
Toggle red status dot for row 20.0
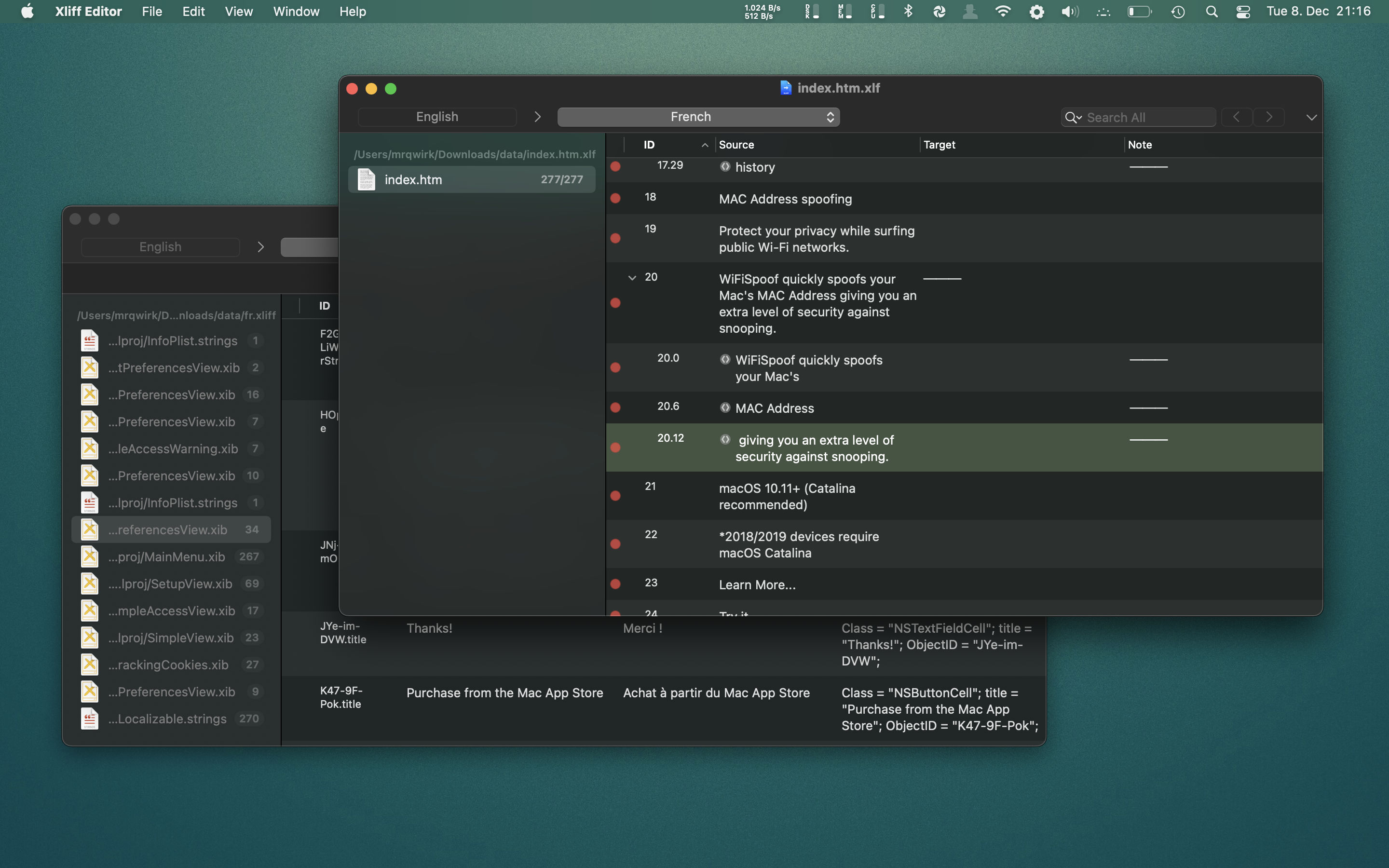(615, 367)
